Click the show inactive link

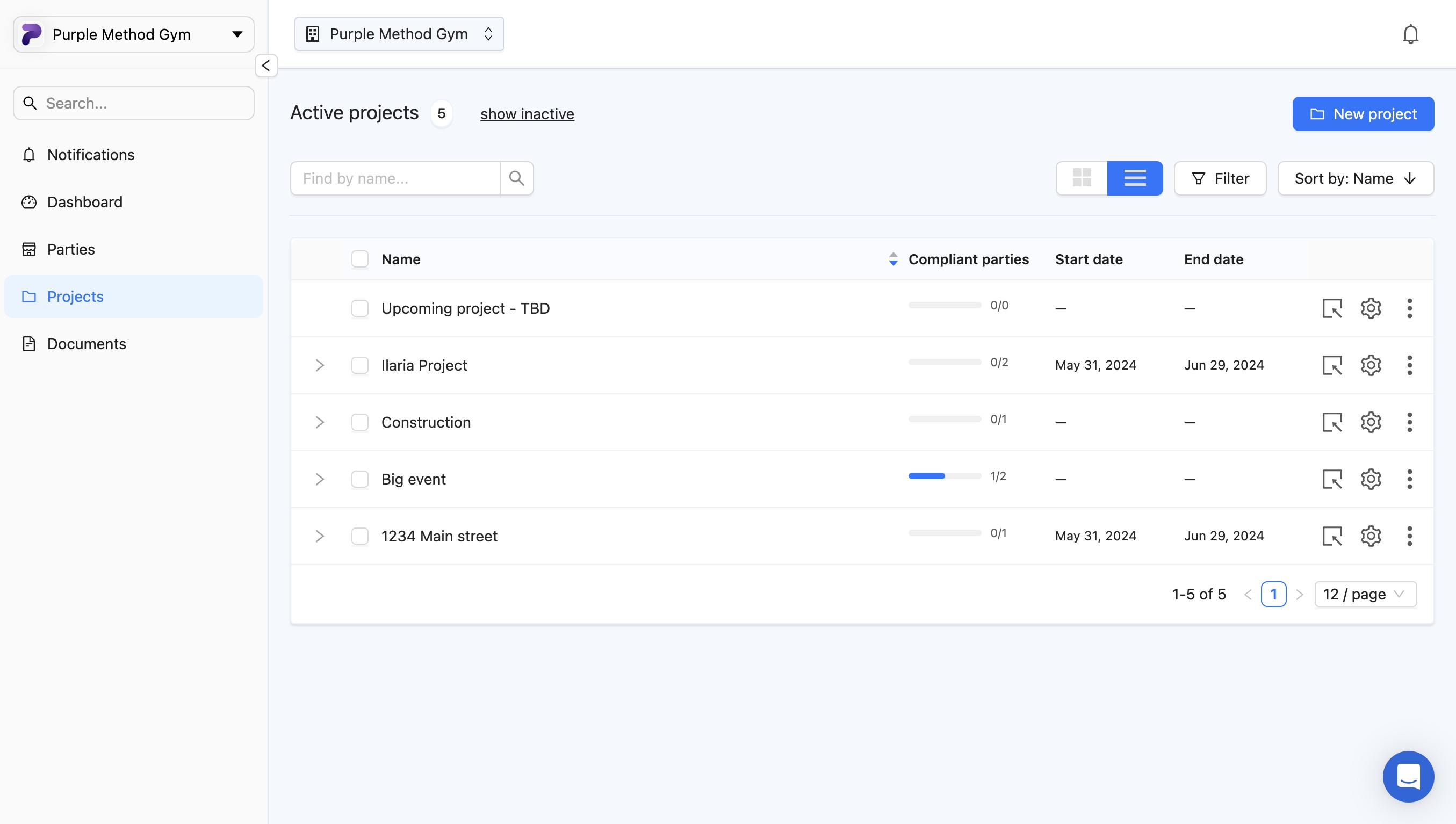527,114
